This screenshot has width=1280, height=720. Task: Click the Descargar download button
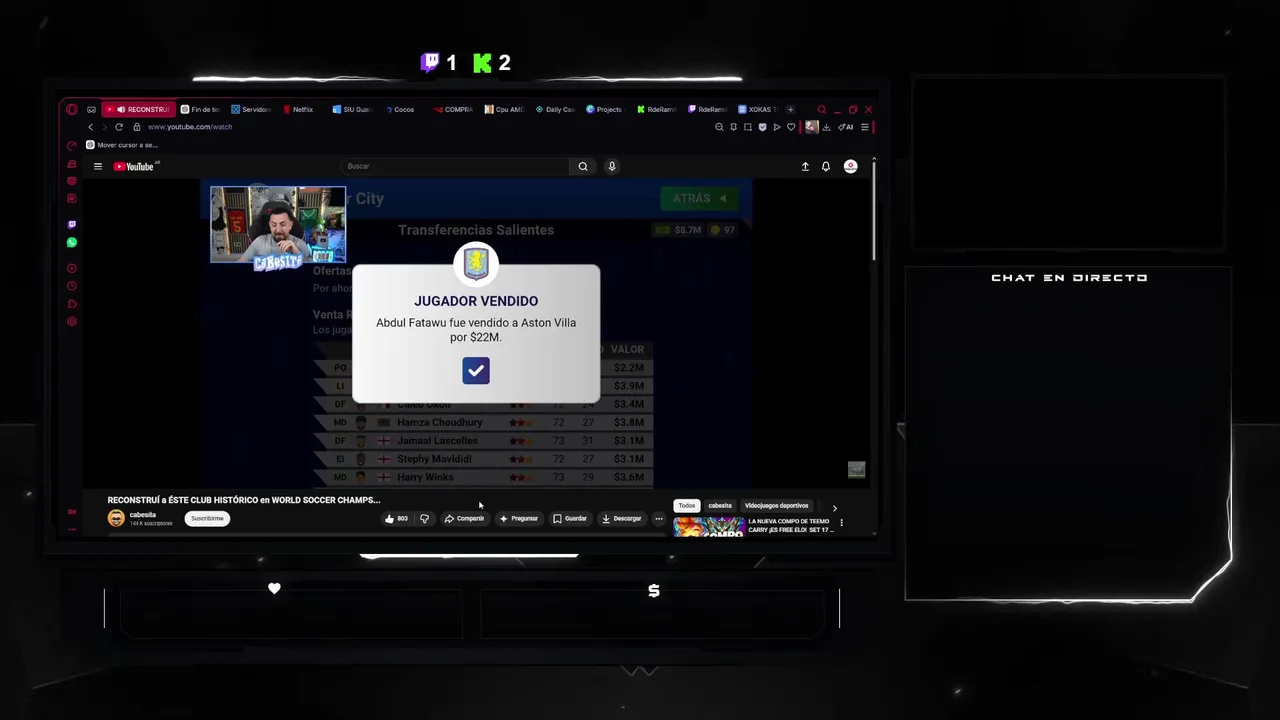621,518
